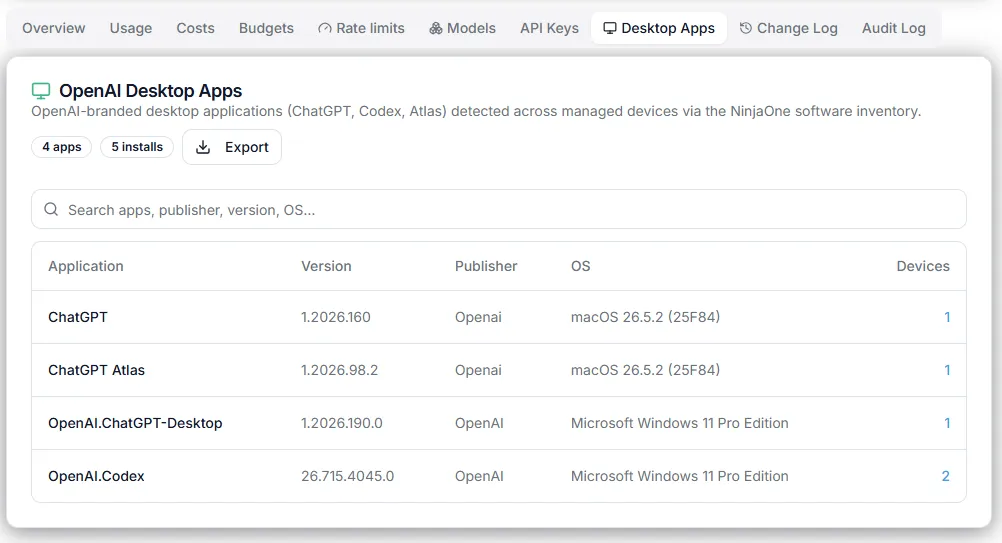This screenshot has width=1002, height=543.
Task: Open device count for OpenAI.ChatGPT-Desktop
Action: pyautogui.click(x=947, y=424)
